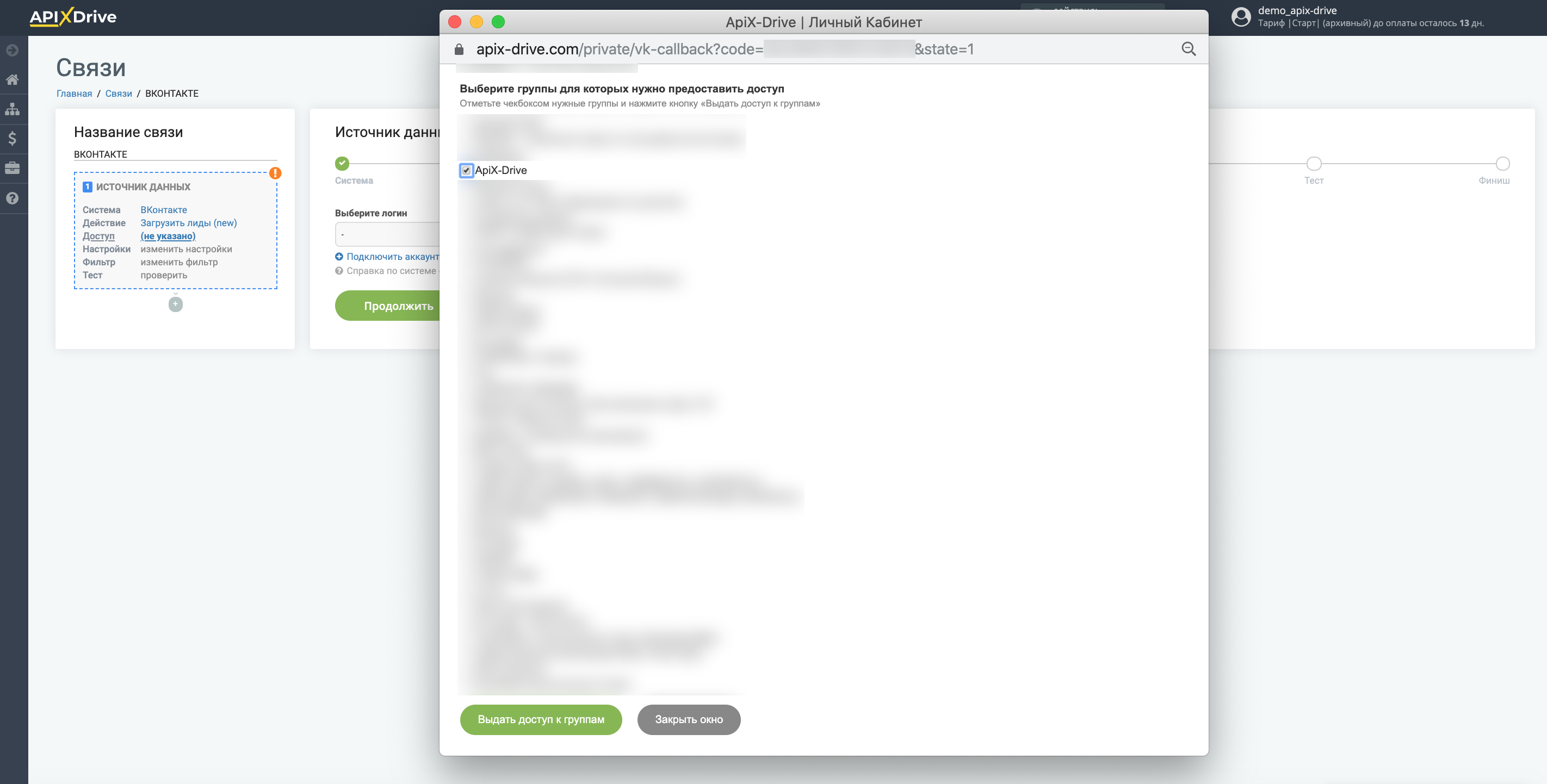This screenshot has width=1547, height=784.
Task: Add a block with the plus circle
Action: [175, 304]
